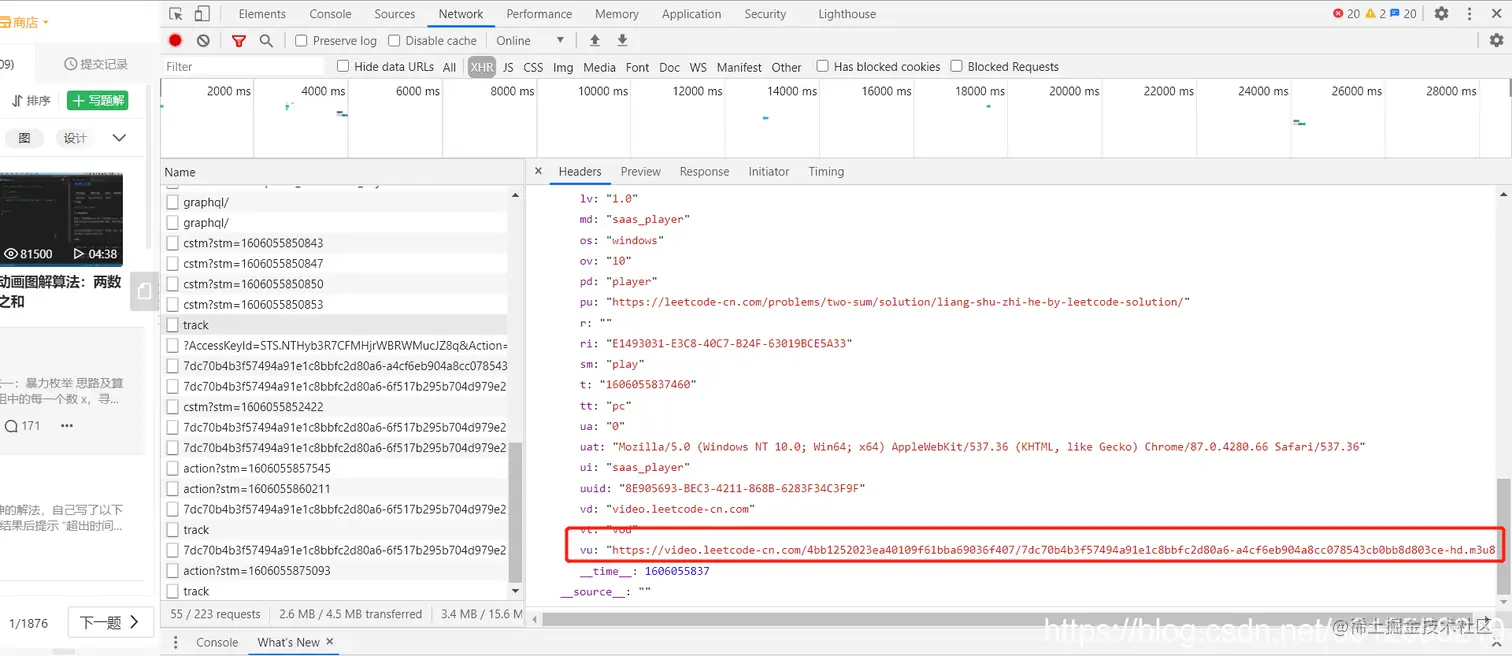Select the XHR filter type
This screenshot has width=1512, height=656.
(x=482, y=67)
